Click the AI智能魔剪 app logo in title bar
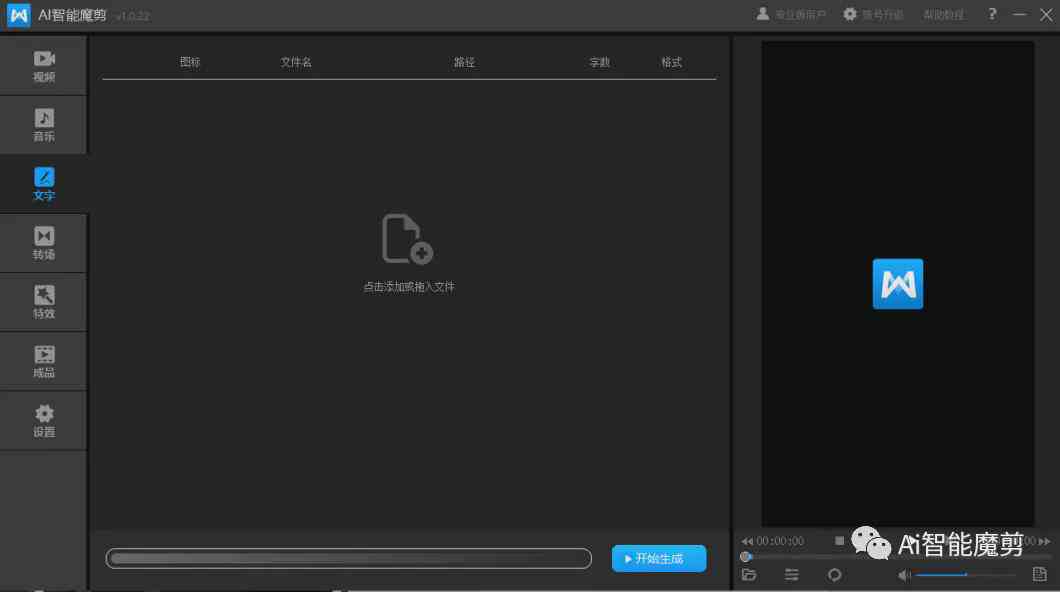This screenshot has height=592, width=1060. (18, 15)
